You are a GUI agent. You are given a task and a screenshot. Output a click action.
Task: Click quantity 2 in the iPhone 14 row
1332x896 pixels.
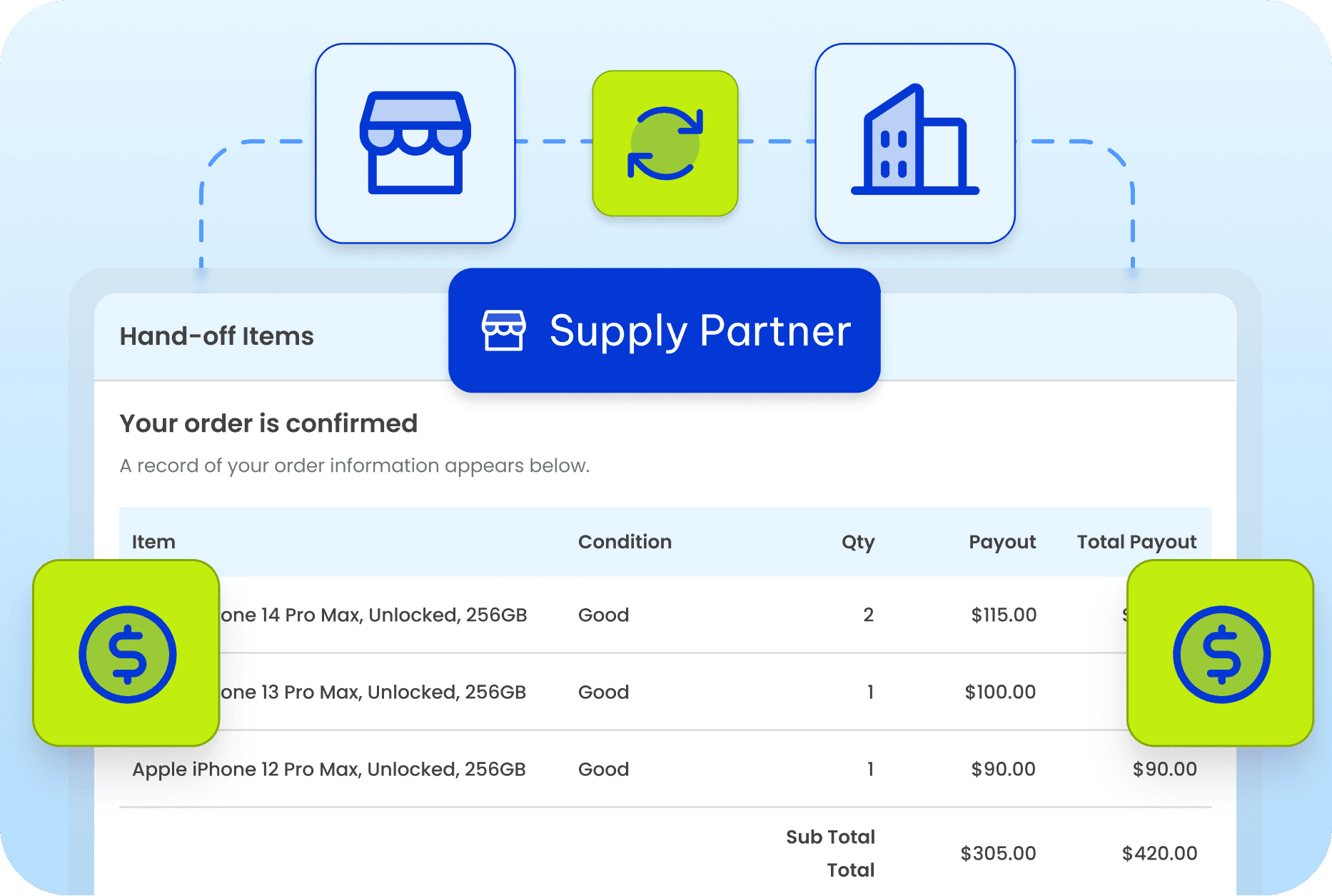click(x=868, y=615)
